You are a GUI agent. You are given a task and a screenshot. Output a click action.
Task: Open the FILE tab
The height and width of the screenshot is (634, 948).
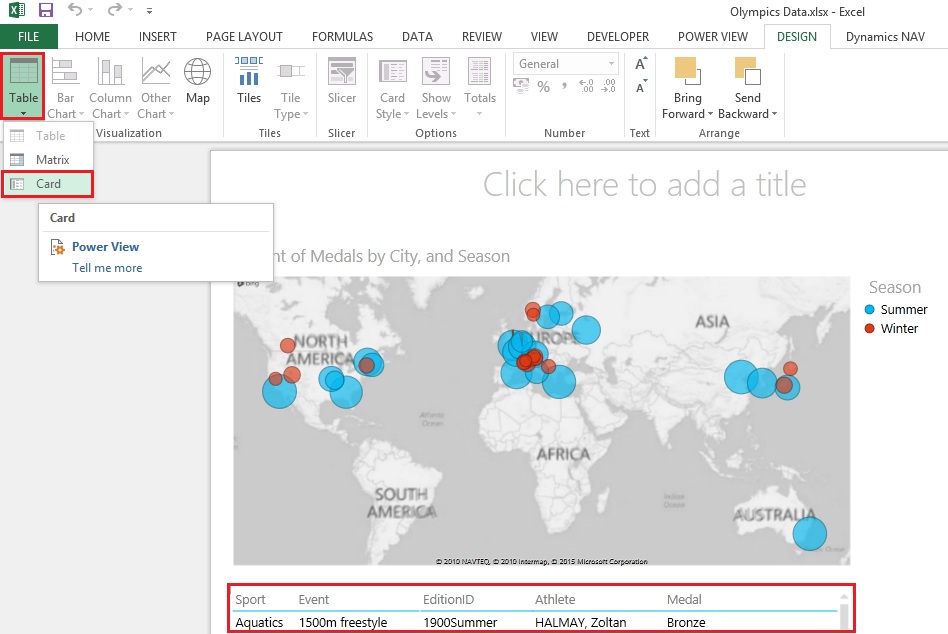click(28, 37)
